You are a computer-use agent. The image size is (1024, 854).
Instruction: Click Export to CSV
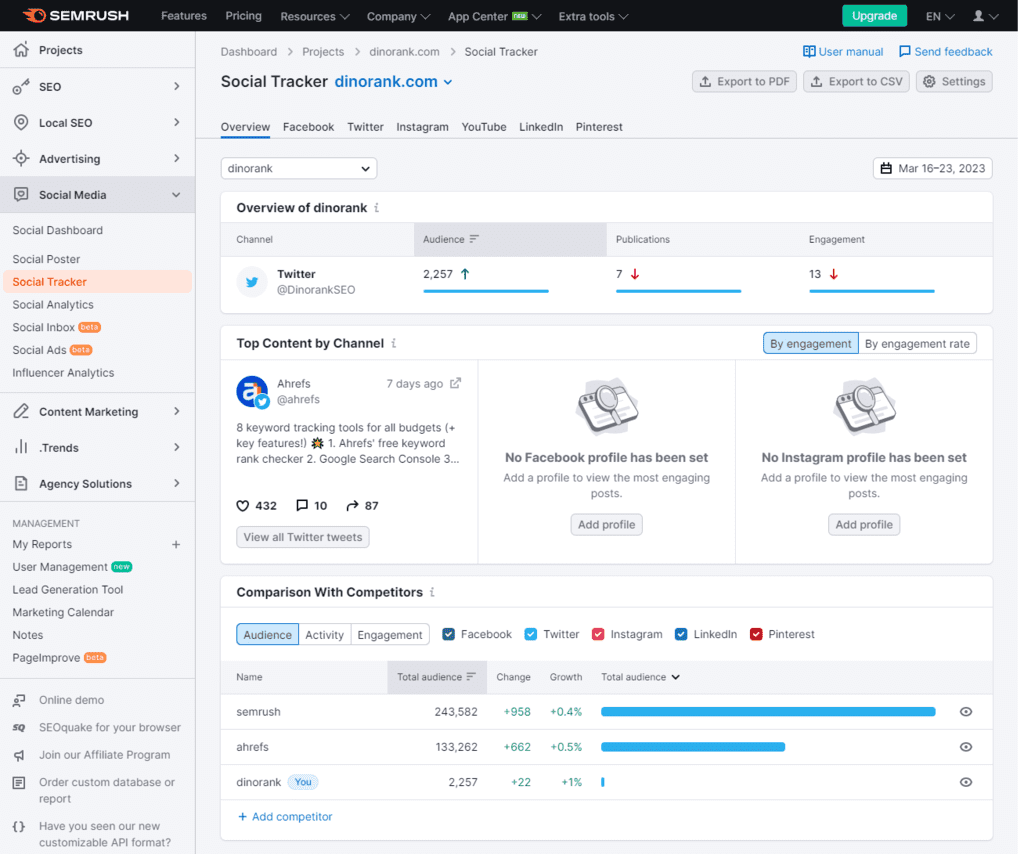[856, 82]
